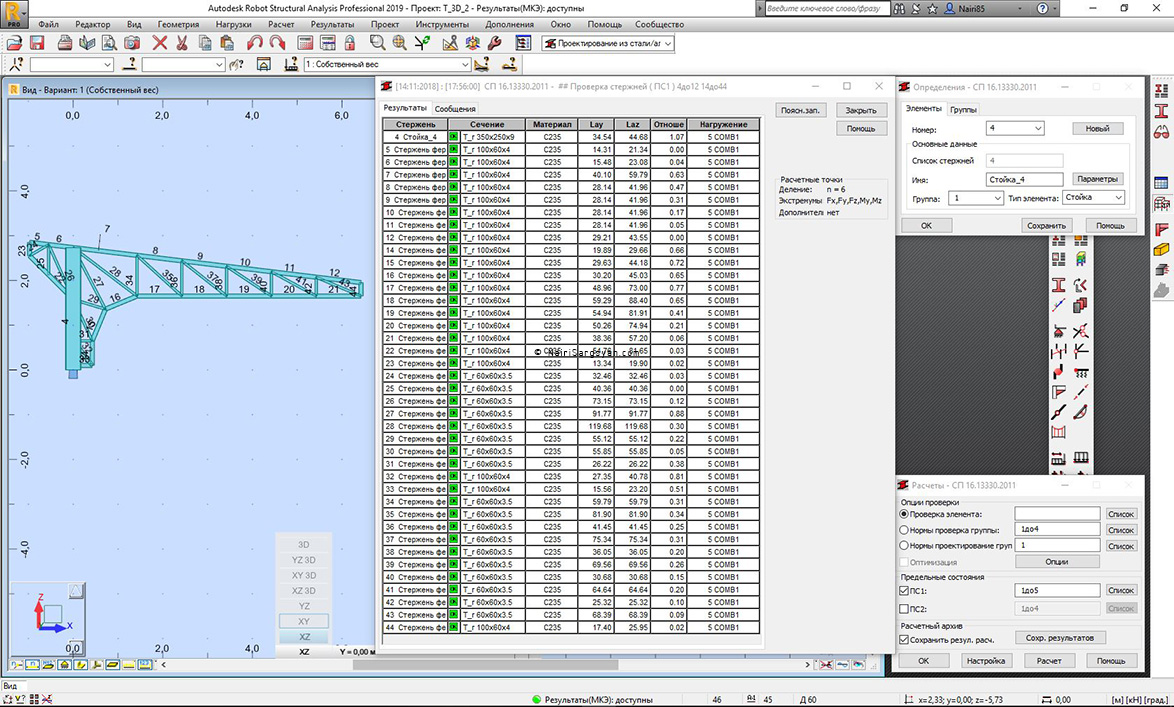Open the drawing triangle-and-compass tool icon
Image resolution: width=1174 pixels, height=707 pixels.
pyautogui.click(x=450, y=43)
